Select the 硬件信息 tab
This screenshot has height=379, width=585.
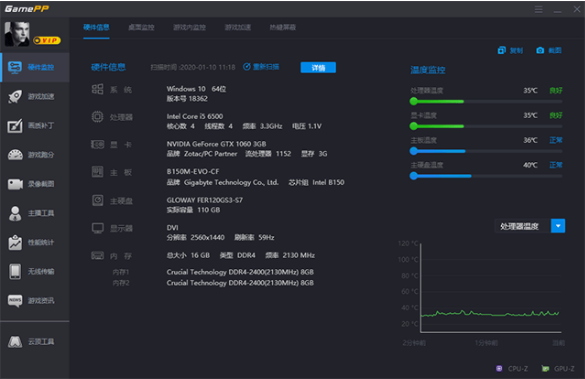96,27
